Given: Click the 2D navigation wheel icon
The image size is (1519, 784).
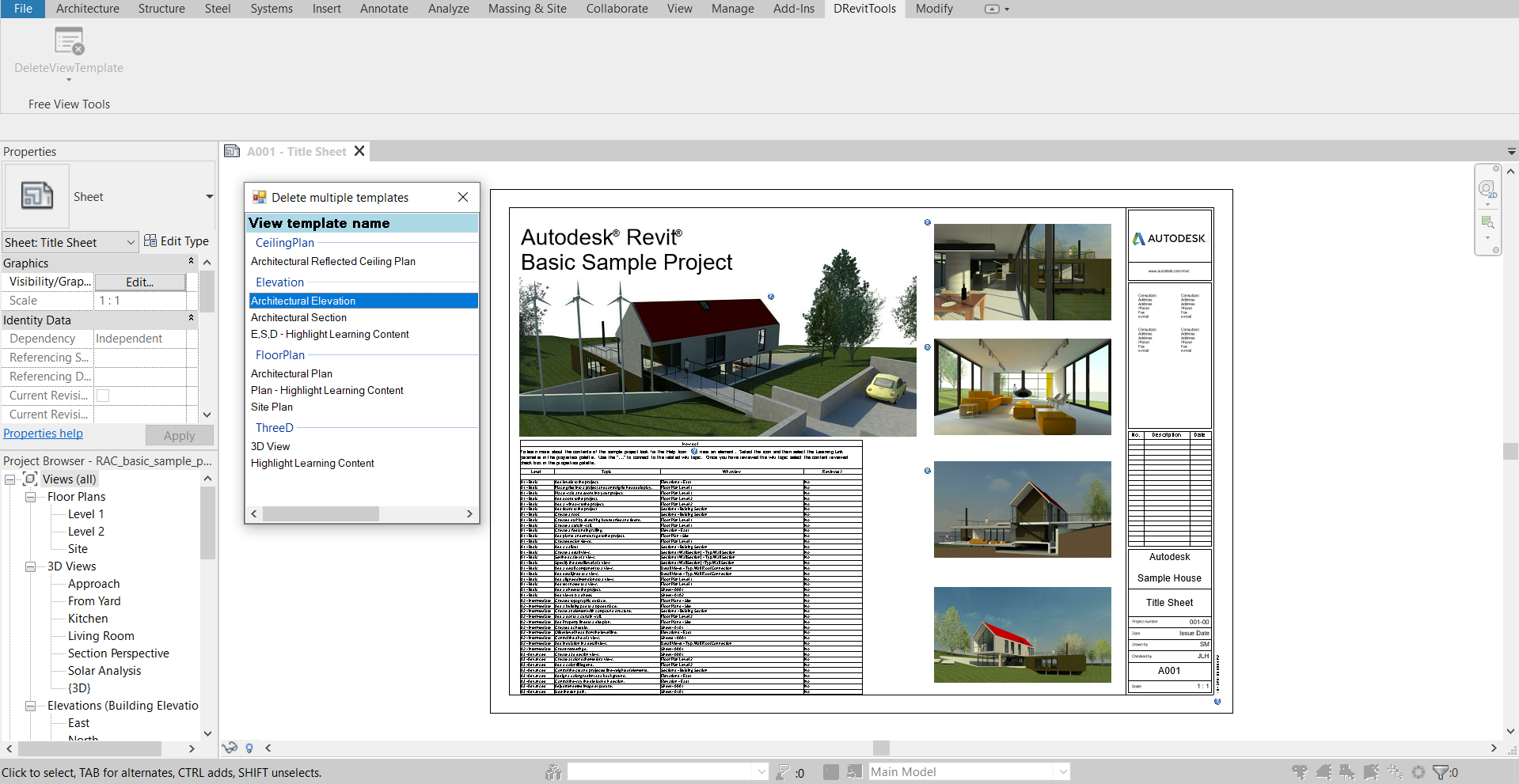Looking at the screenshot, I should (1487, 190).
